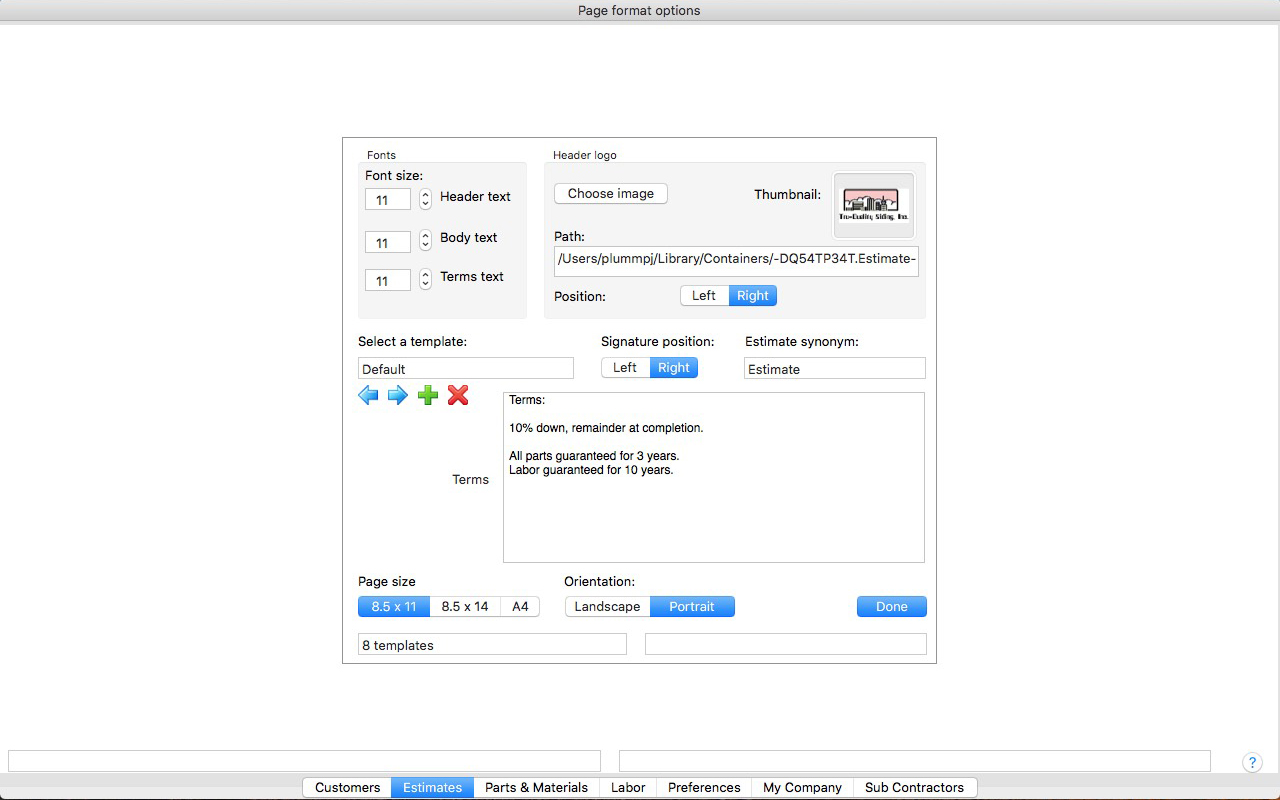Click the Done button
This screenshot has width=1280, height=800.
coord(891,607)
